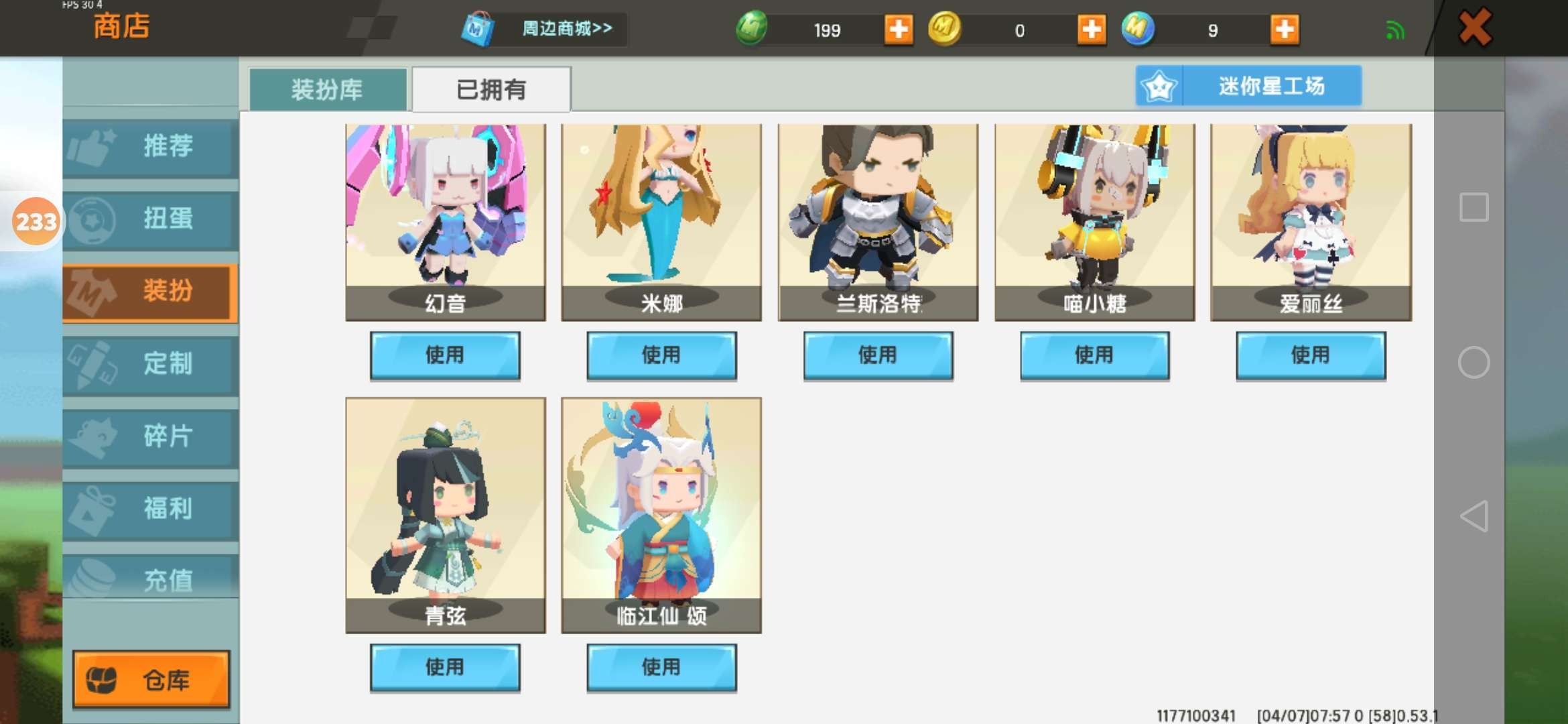
Task: Go to the 定制 customization section
Action: click(x=151, y=364)
